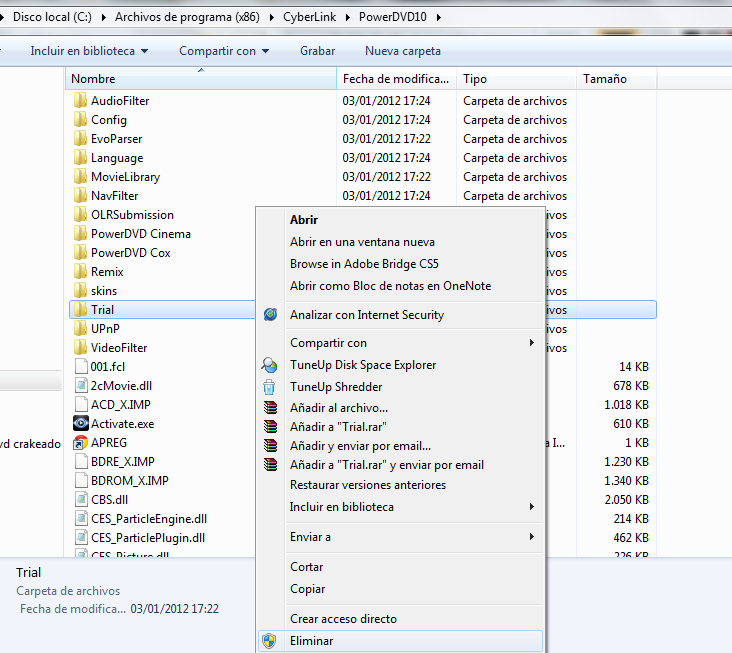The height and width of the screenshot is (653, 732).
Task: Sort by the Tipo column header
Action: click(x=516, y=78)
